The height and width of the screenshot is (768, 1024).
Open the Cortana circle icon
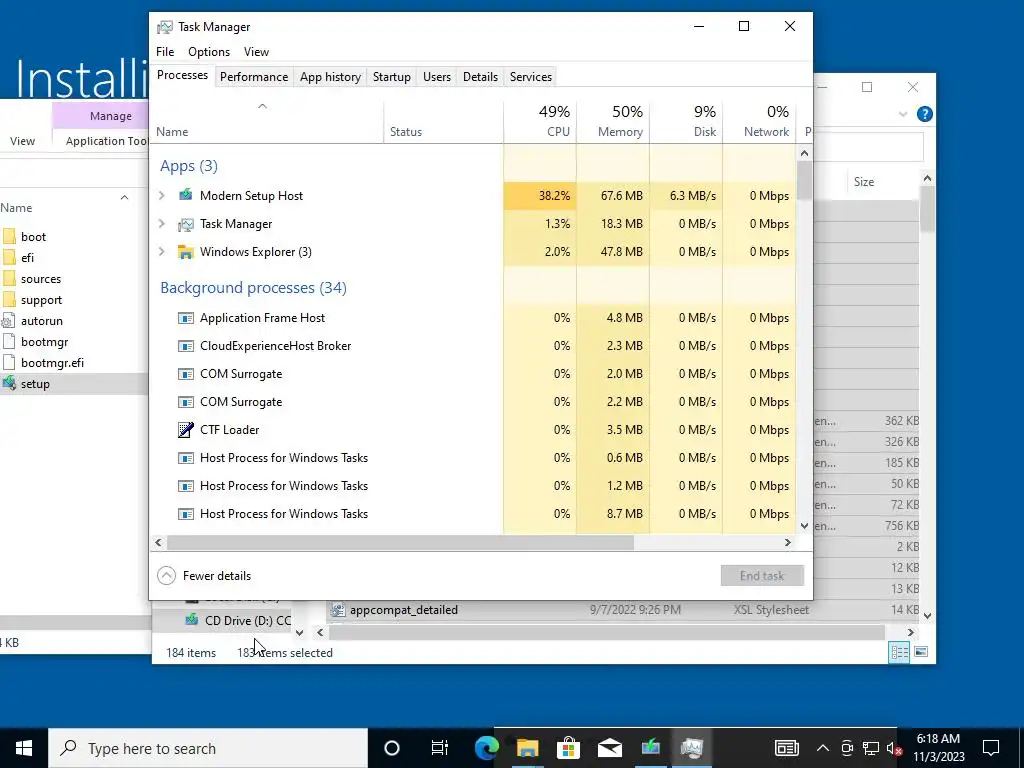tap(392, 748)
